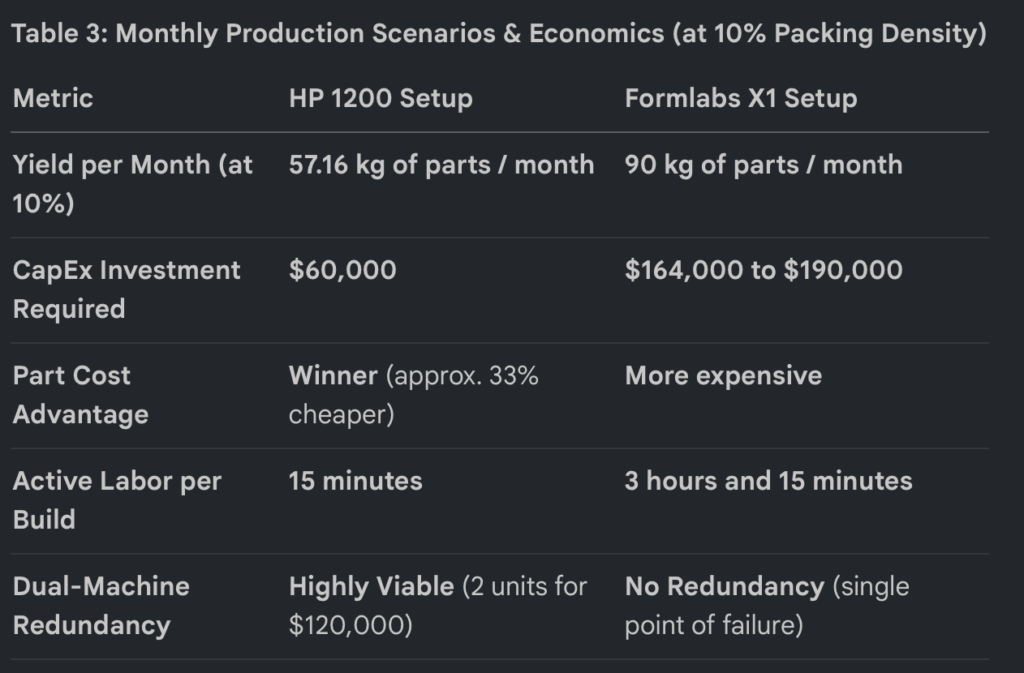Click the More expensive cell

click(x=723, y=376)
